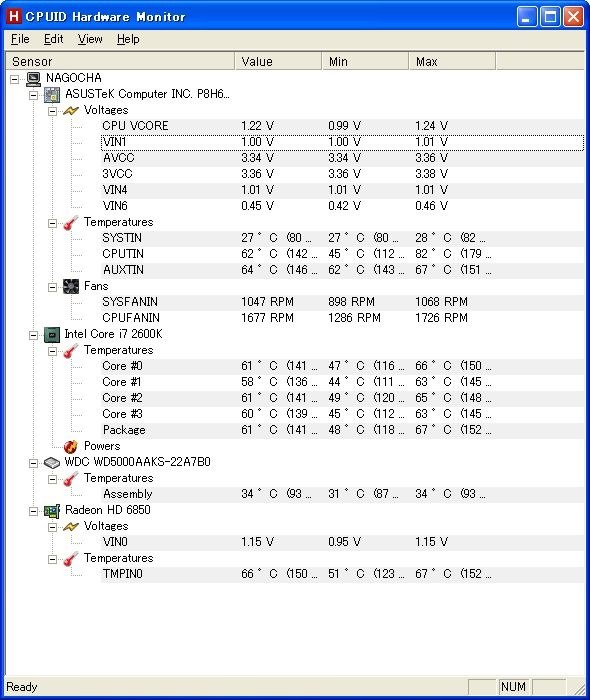Viewport: 590px width, 700px height.
Task: Collapse the Radeon HD 6850 node
Action: [33, 511]
